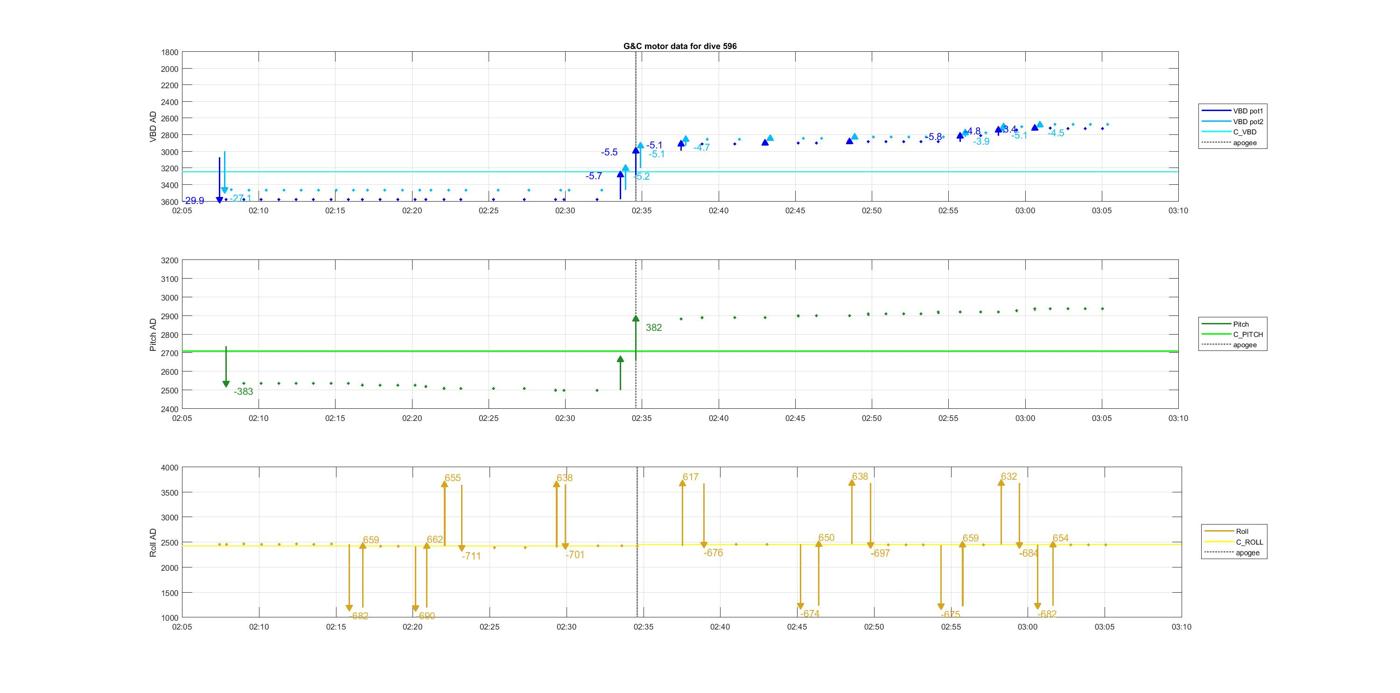Click the '2400' tick on Pitch AD axis
This screenshot has width=1400, height=693.
[x=170, y=409]
